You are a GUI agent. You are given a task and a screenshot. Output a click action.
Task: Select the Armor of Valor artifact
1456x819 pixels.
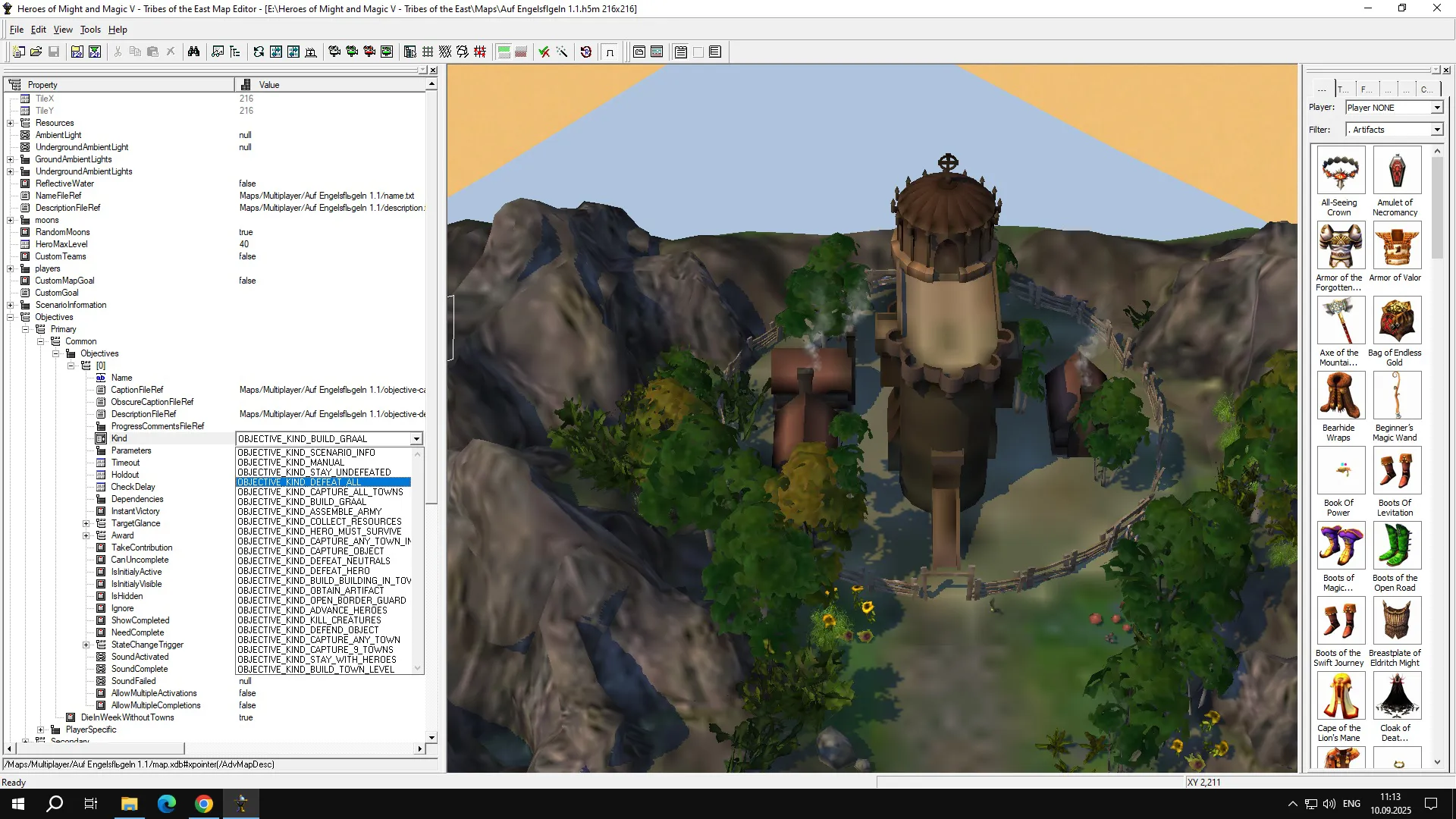coord(1396,252)
